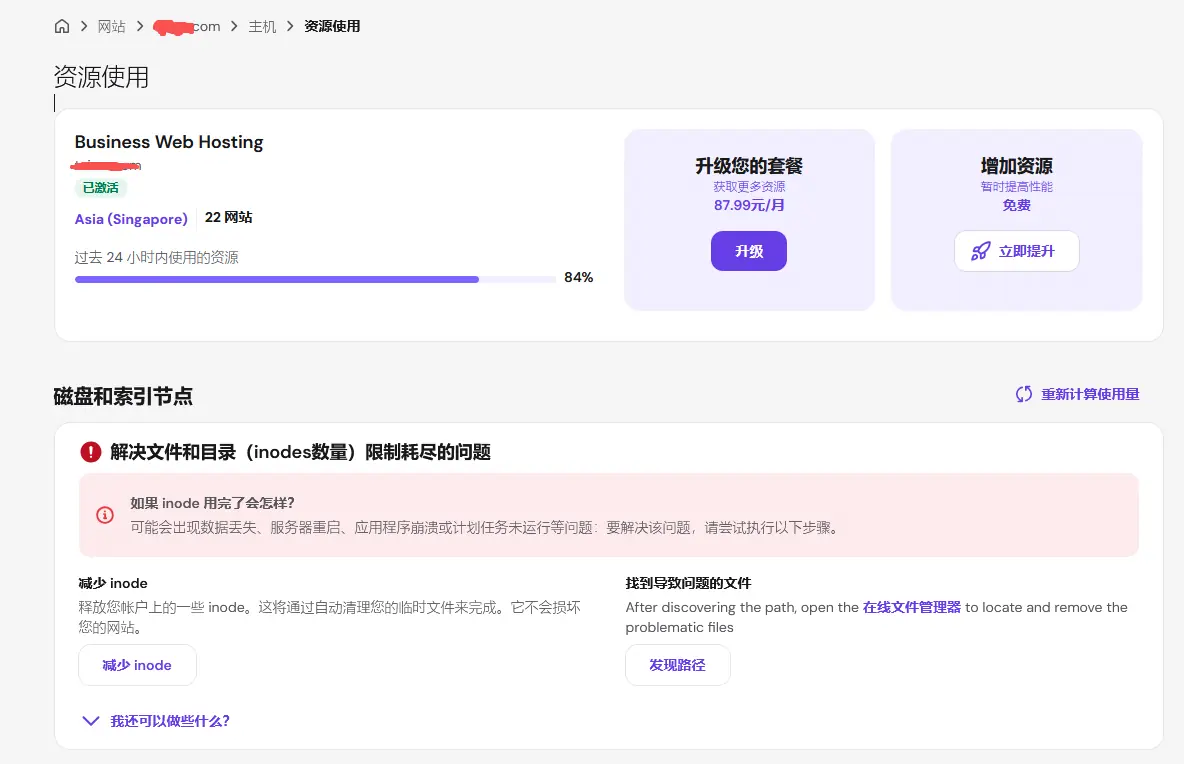Screen dimensions: 1184x764
Task: Click the 87.99元/月 price text
Action: (749, 205)
